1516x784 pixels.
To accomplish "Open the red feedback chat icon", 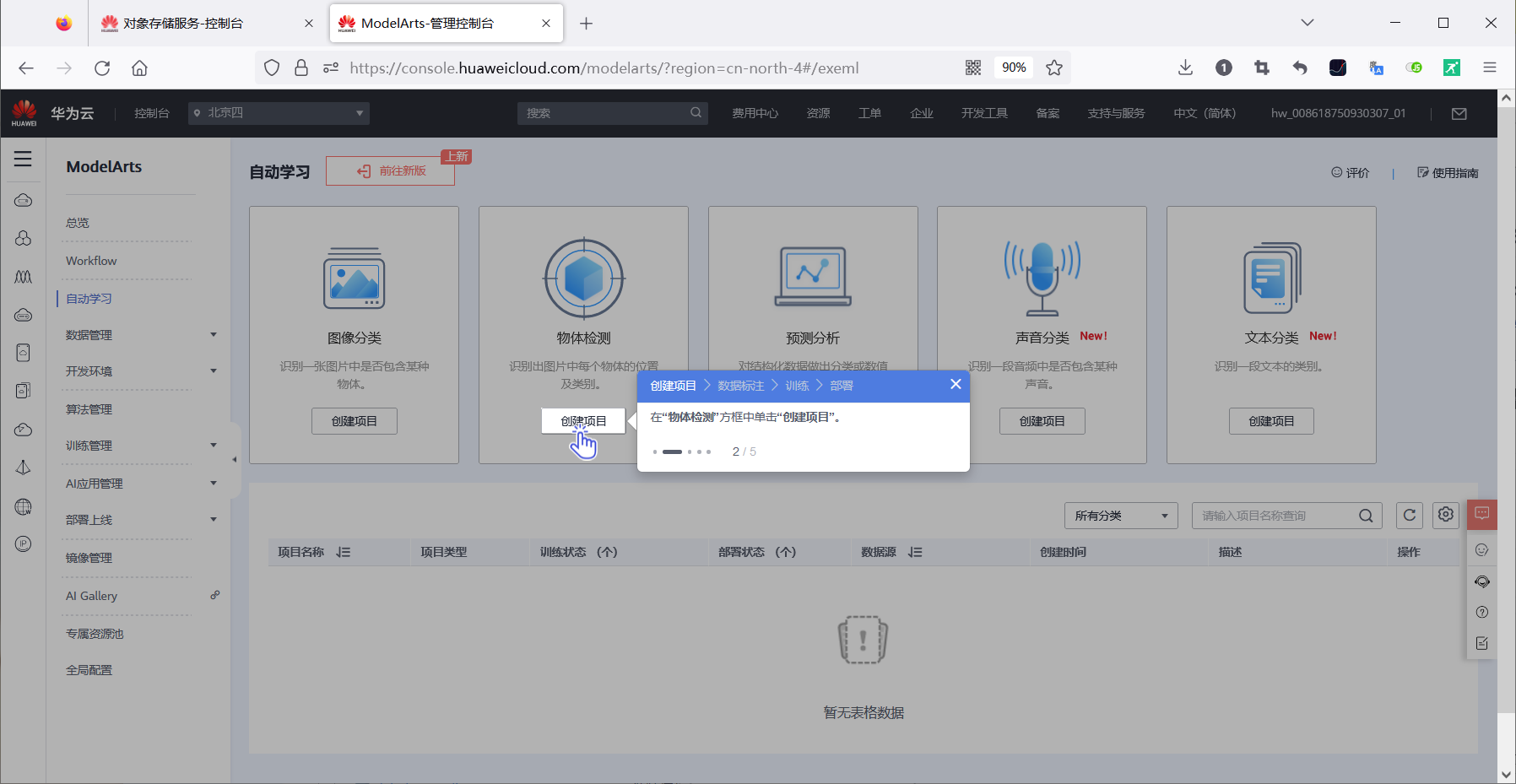I will [1482, 514].
